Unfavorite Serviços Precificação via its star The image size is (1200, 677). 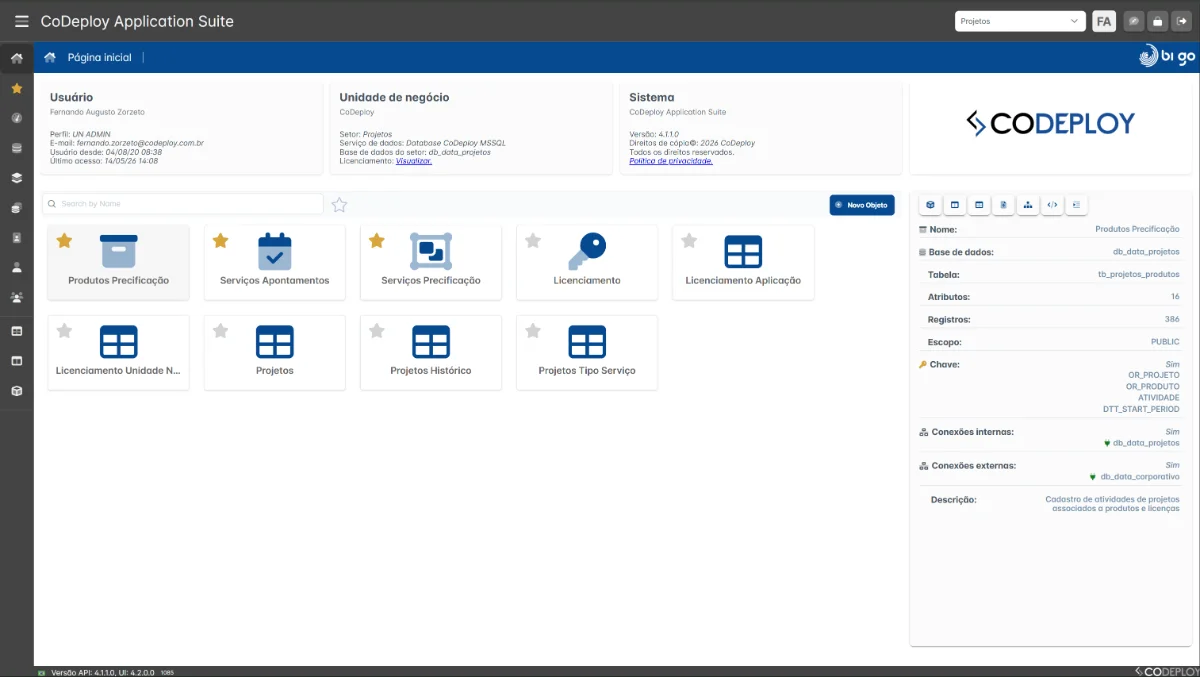(x=377, y=240)
